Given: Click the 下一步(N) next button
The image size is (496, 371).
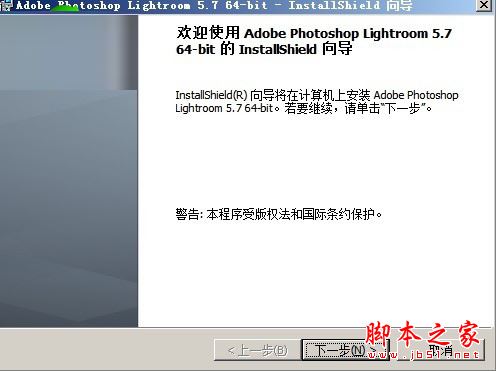Looking at the screenshot, I should [x=345, y=350].
